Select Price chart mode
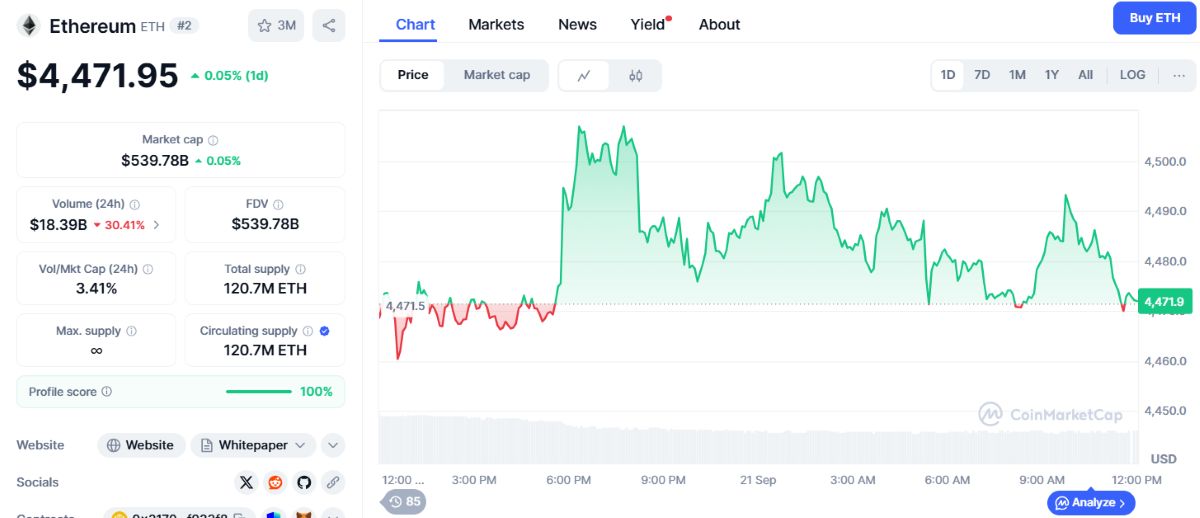 coord(413,75)
